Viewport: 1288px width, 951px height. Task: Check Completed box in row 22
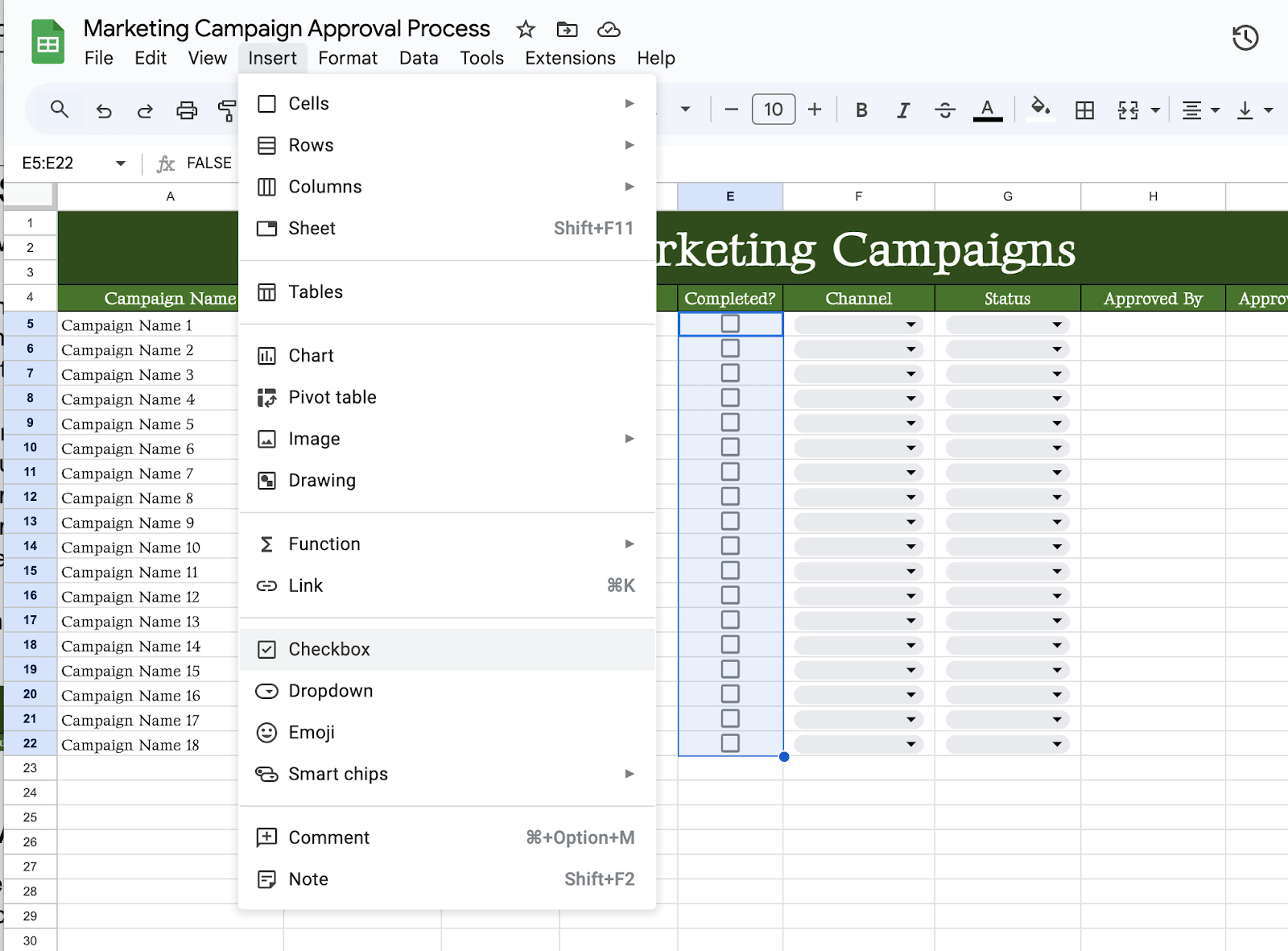coord(730,743)
